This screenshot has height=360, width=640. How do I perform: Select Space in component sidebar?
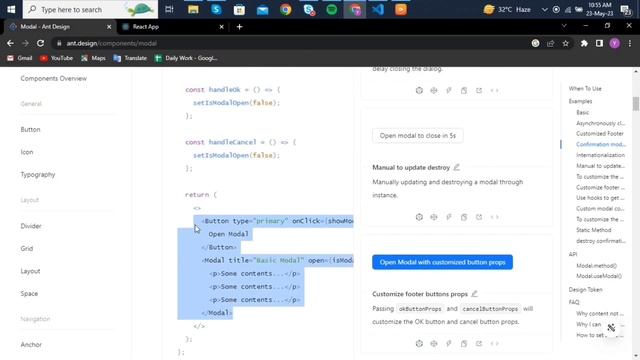click(29, 293)
